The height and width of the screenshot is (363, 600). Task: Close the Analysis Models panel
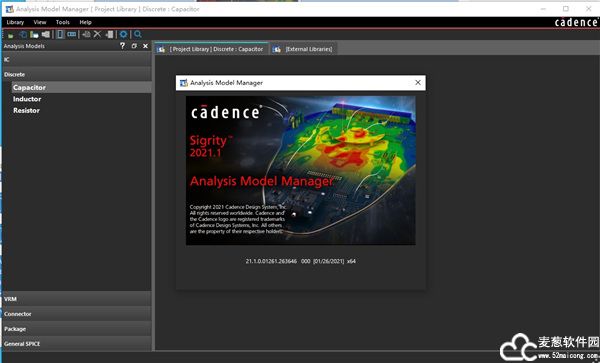click(x=145, y=46)
